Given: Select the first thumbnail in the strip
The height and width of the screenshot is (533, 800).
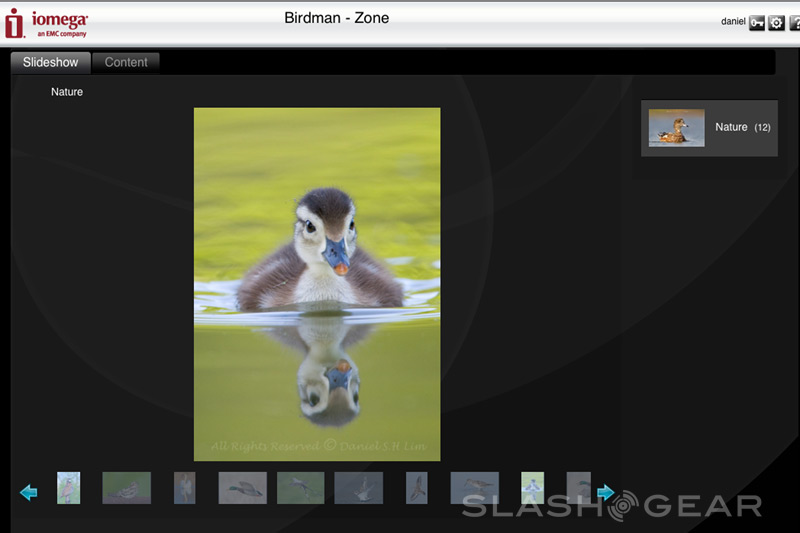Looking at the screenshot, I should (68, 488).
